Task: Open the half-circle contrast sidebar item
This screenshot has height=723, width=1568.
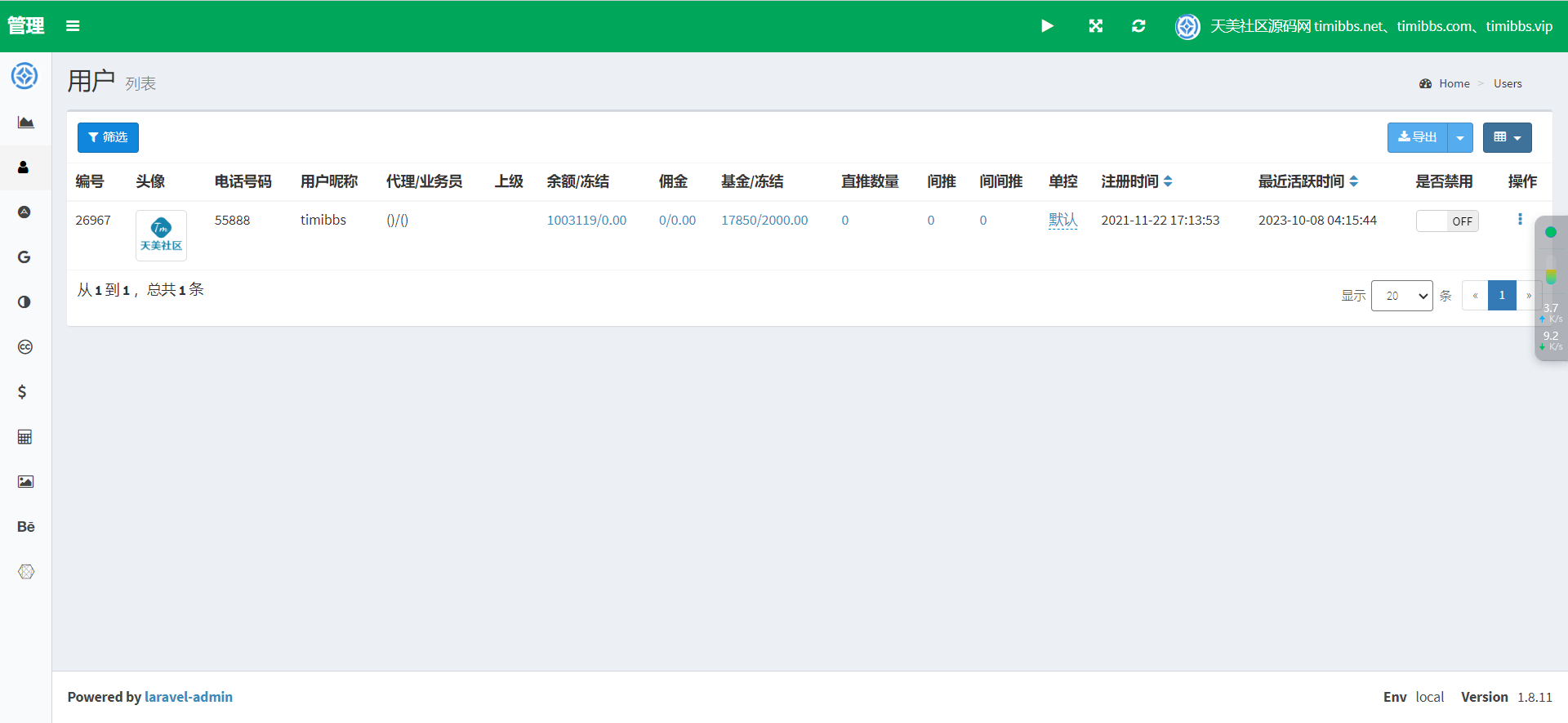Action: (24, 302)
